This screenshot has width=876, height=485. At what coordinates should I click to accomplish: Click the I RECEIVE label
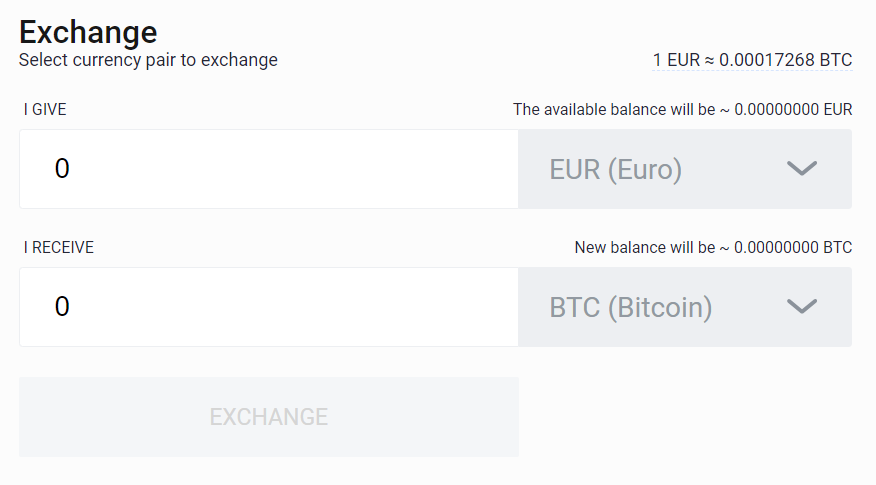[x=58, y=247]
